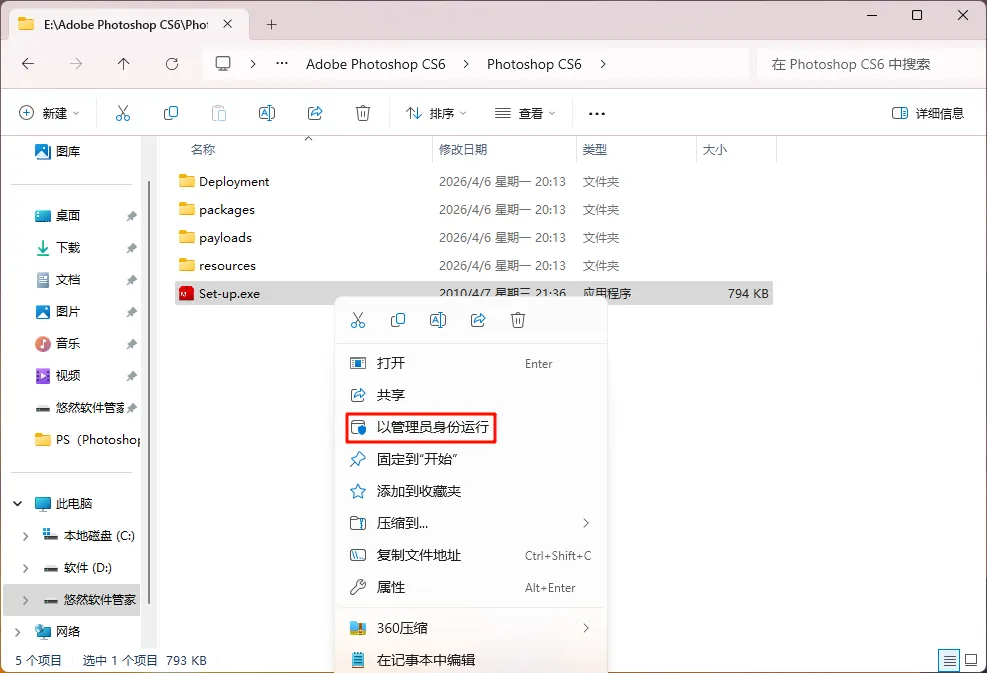987x673 pixels.
Task: Click the Cut icon in the toolbar
Action: pos(123,113)
